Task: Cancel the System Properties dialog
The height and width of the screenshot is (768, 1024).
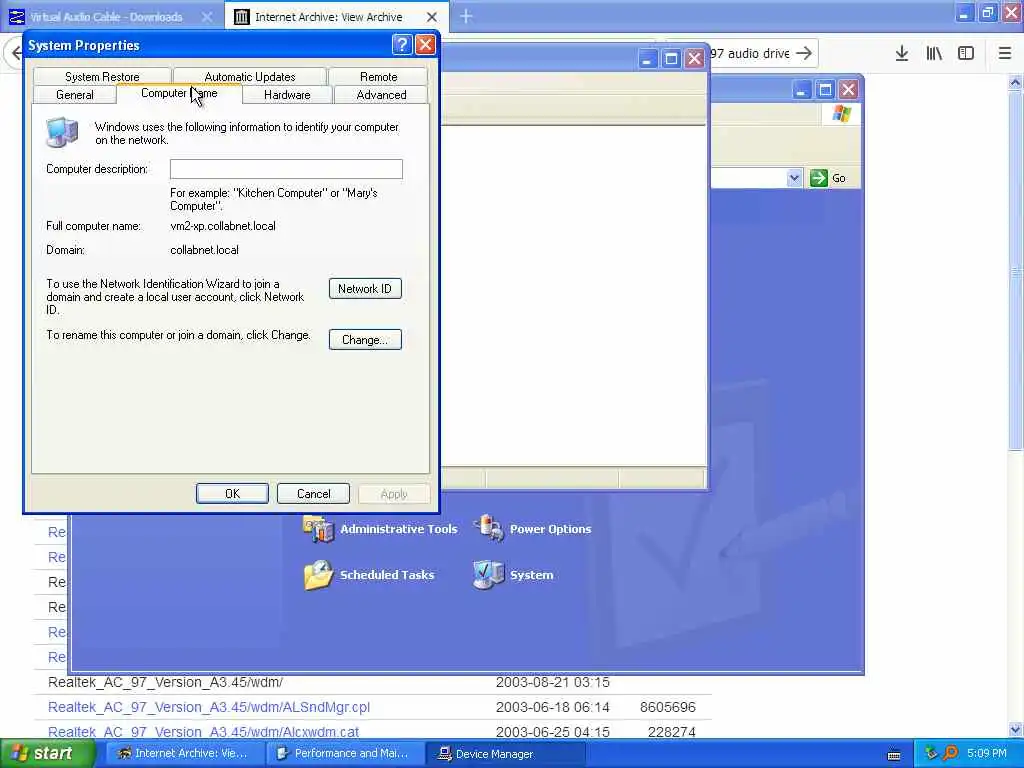Action: click(313, 494)
